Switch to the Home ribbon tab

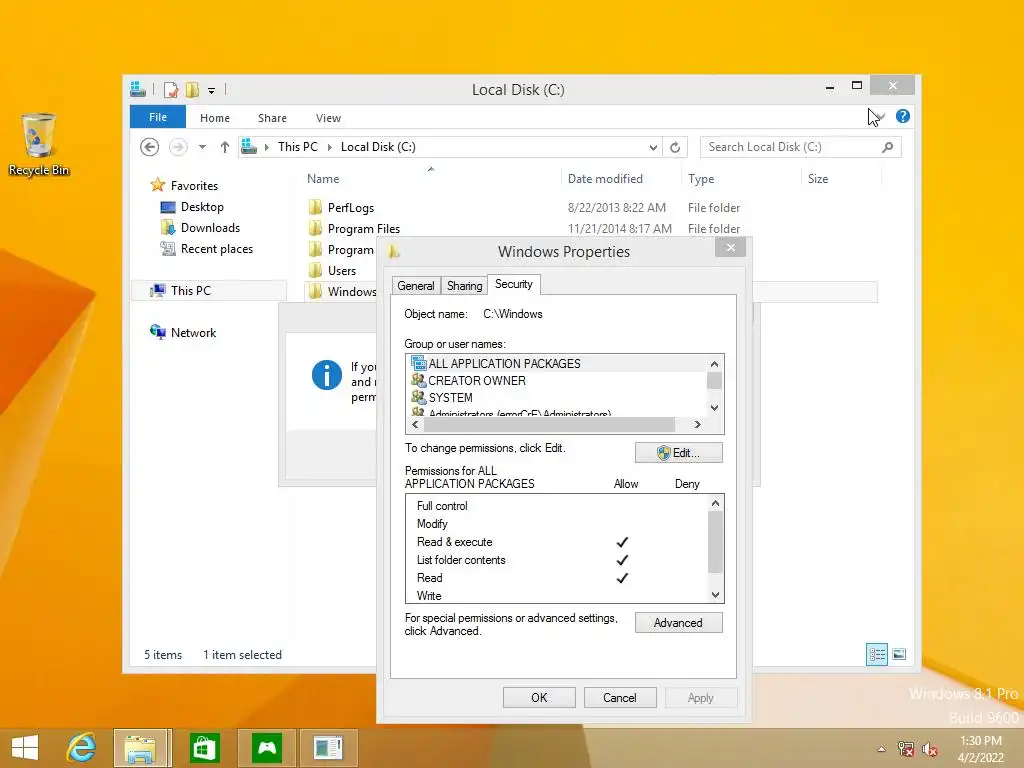214,118
